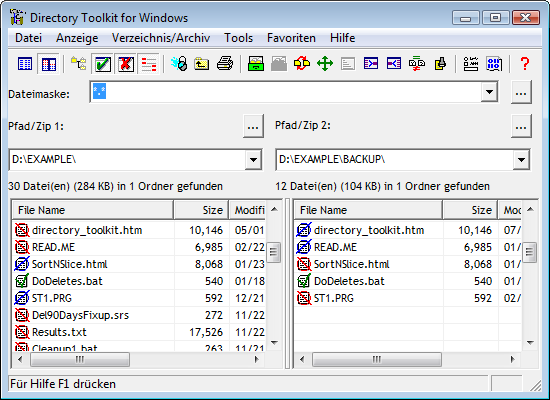Image resolution: width=550 pixels, height=400 pixels.
Task: Toggle the folder tree subdirectories icon
Action: click(79, 64)
